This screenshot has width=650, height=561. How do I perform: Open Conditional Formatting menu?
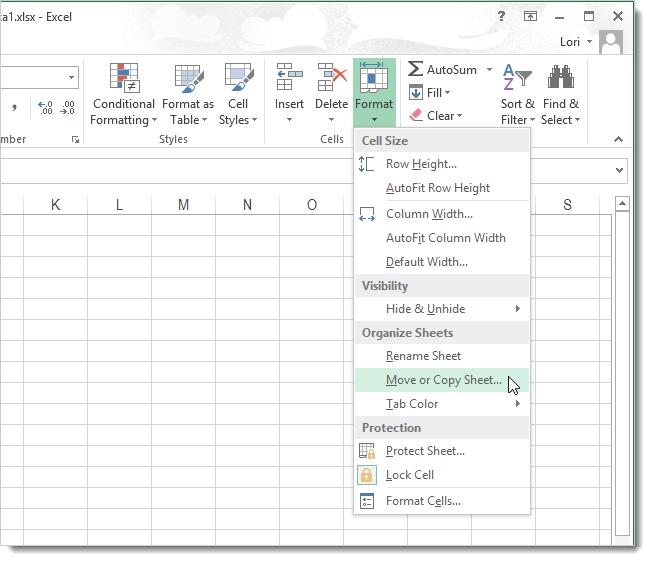(123, 94)
